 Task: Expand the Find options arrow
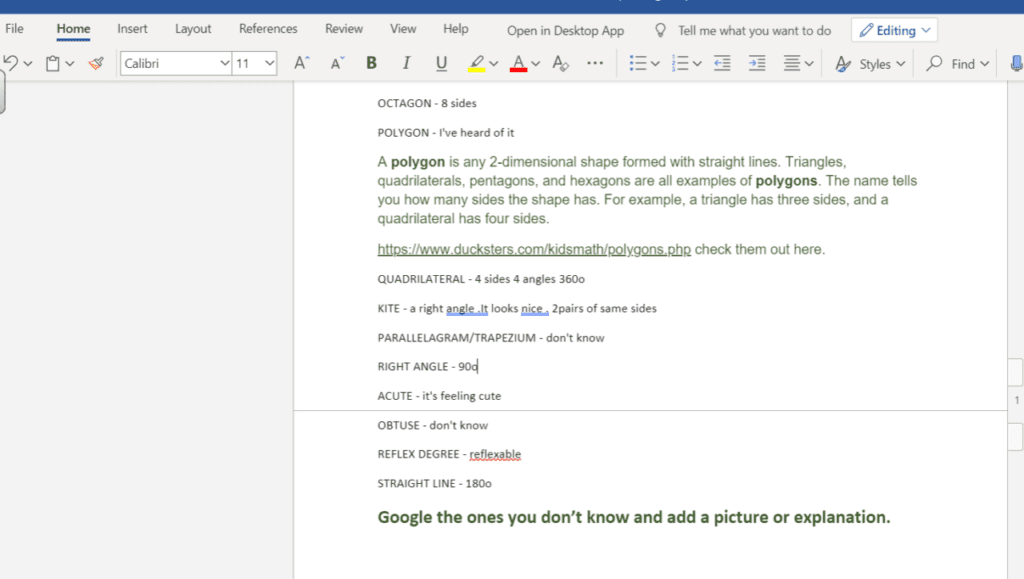(984, 64)
